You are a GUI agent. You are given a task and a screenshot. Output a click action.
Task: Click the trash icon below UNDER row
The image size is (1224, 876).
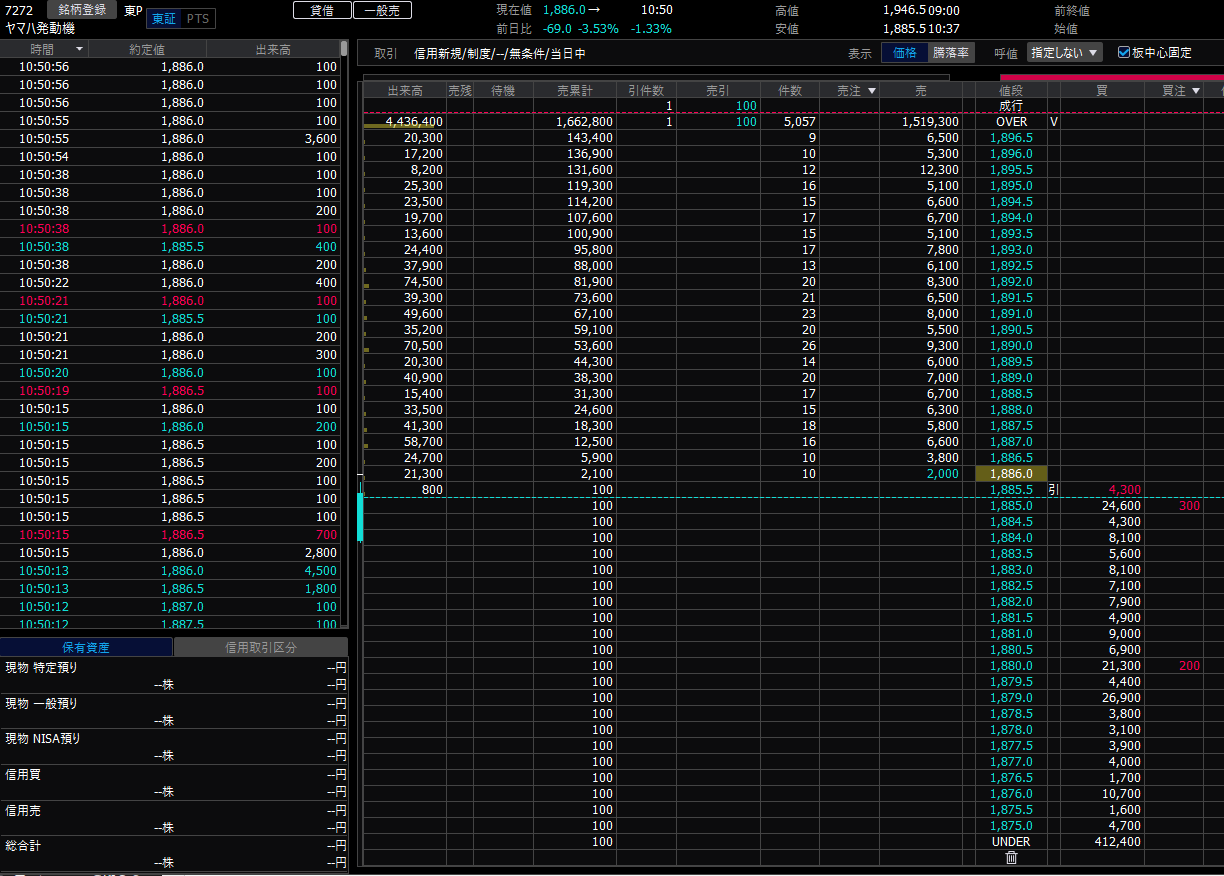(1011, 857)
